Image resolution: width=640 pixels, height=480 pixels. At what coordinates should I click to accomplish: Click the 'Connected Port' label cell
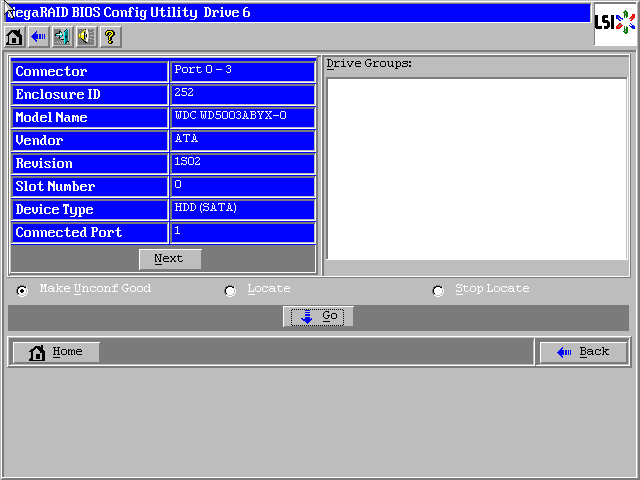pyautogui.click(x=90, y=232)
